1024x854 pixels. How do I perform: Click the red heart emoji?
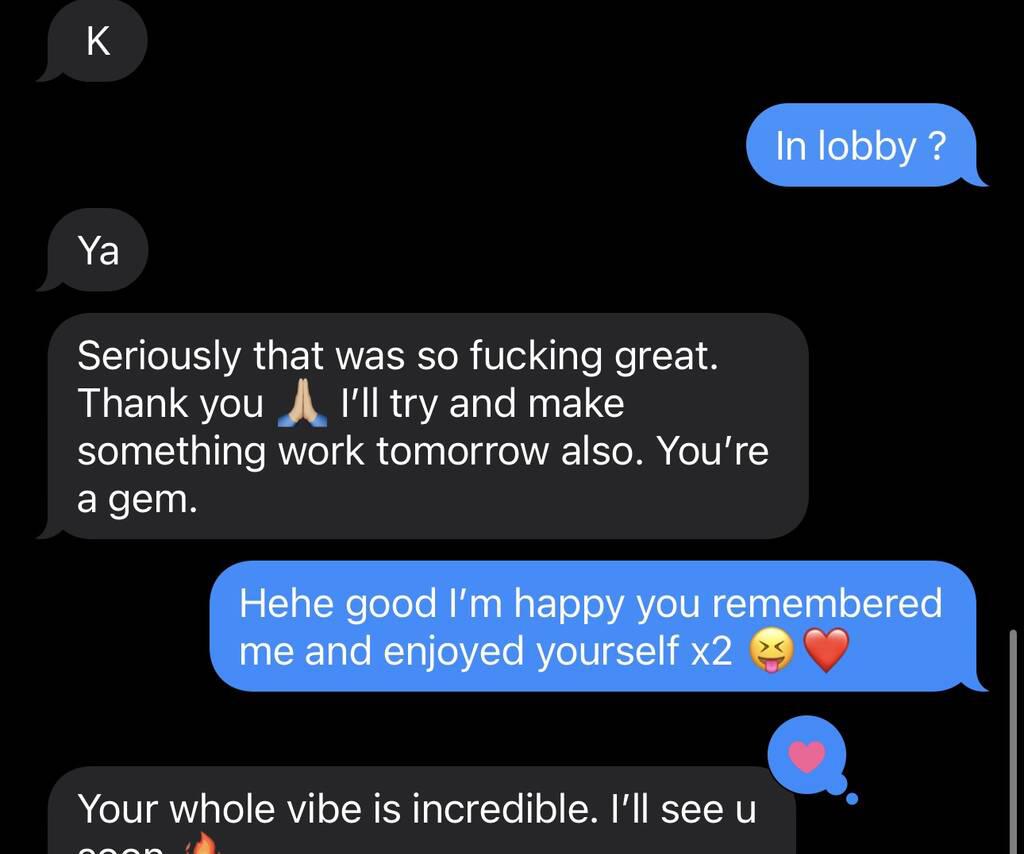coord(825,650)
